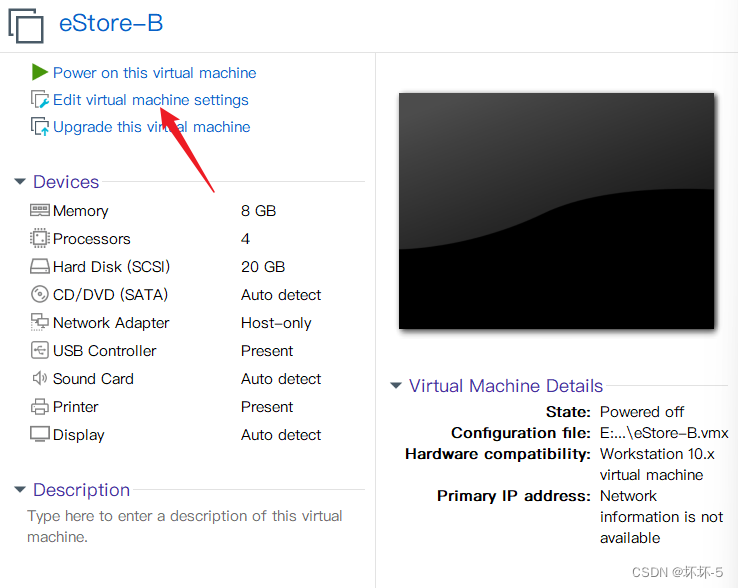Click the Printer device icon
738x588 pixels.
[40, 406]
